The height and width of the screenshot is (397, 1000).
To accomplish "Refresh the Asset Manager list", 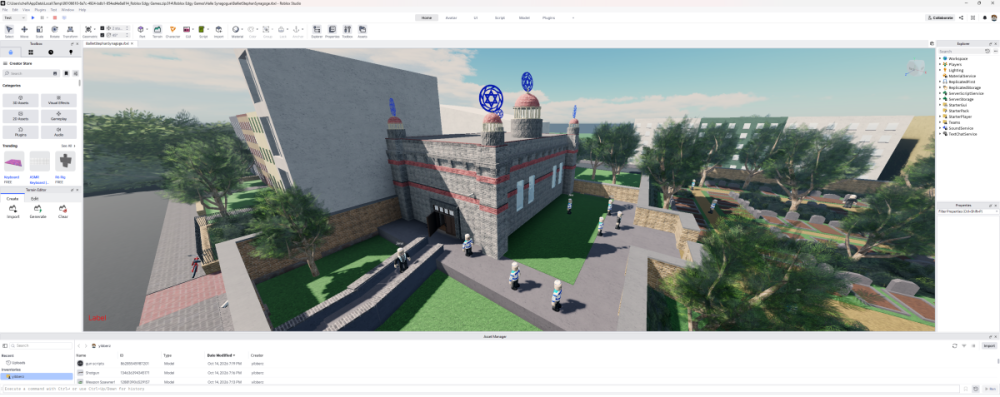I will click(x=955, y=346).
